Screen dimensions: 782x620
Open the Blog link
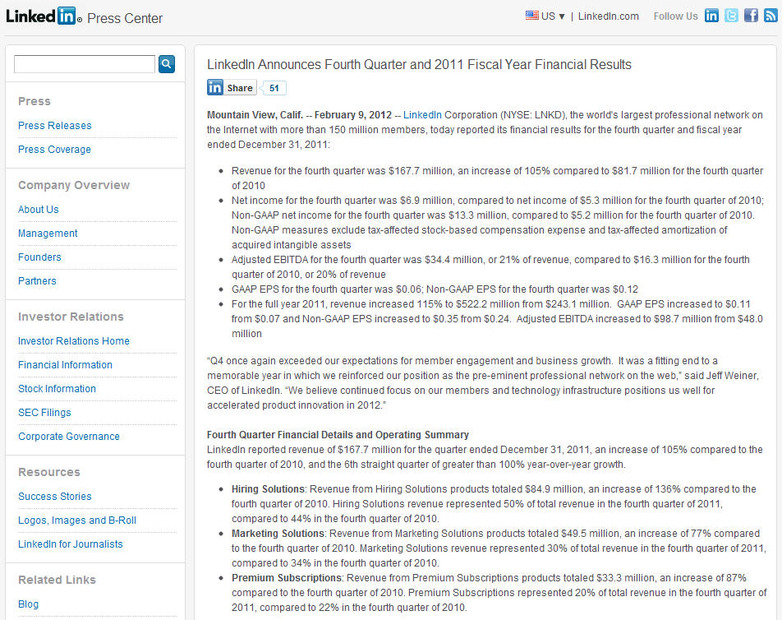click(28, 604)
